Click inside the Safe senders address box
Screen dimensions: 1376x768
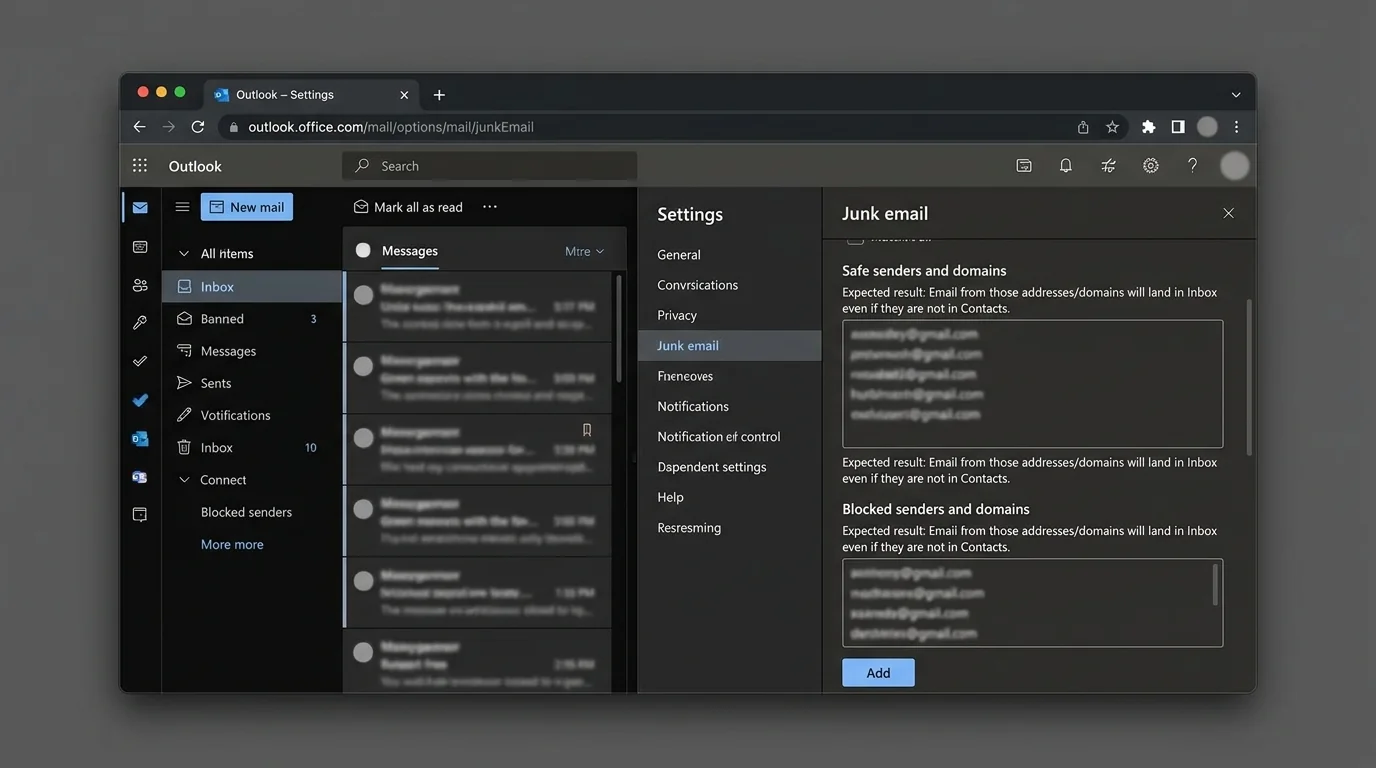pyautogui.click(x=1032, y=384)
